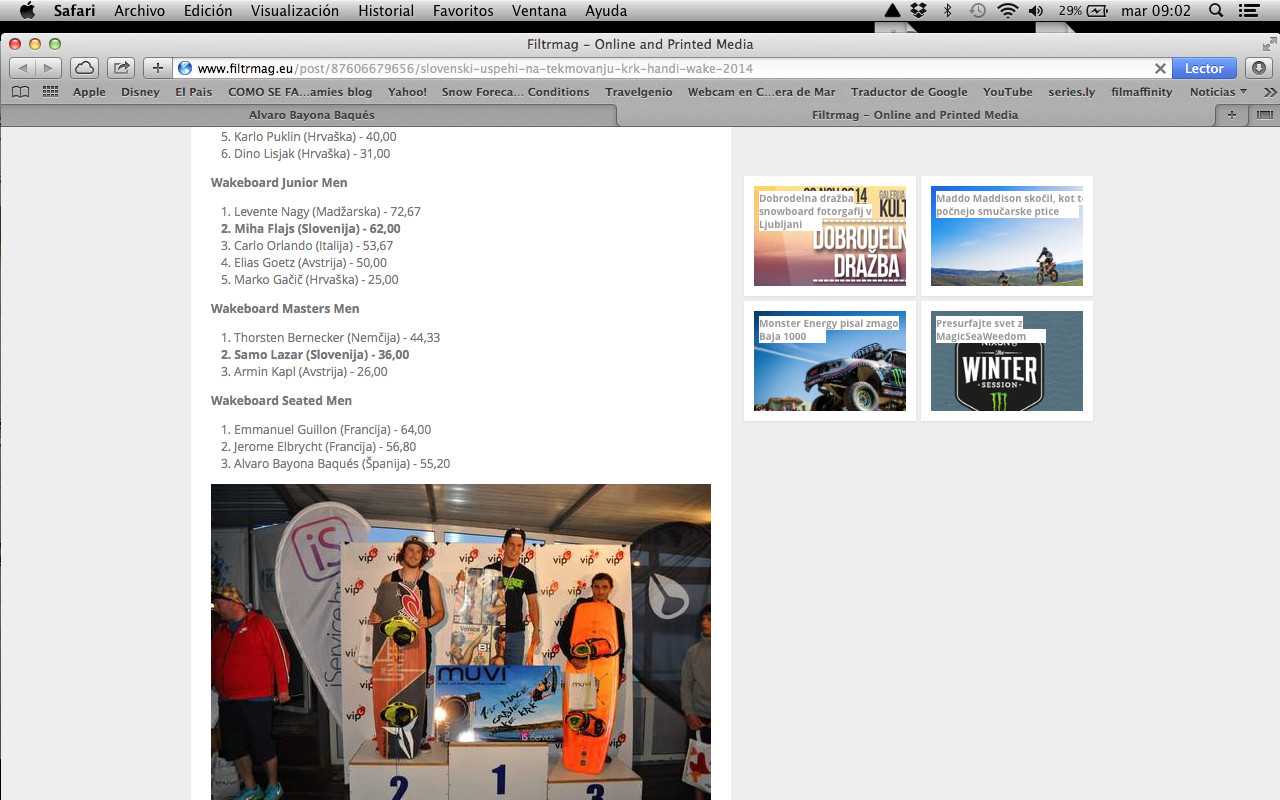This screenshot has height=800, width=1280.
Task: Open iCloud Tabs cloud button
Action: (x=84, y=68)
